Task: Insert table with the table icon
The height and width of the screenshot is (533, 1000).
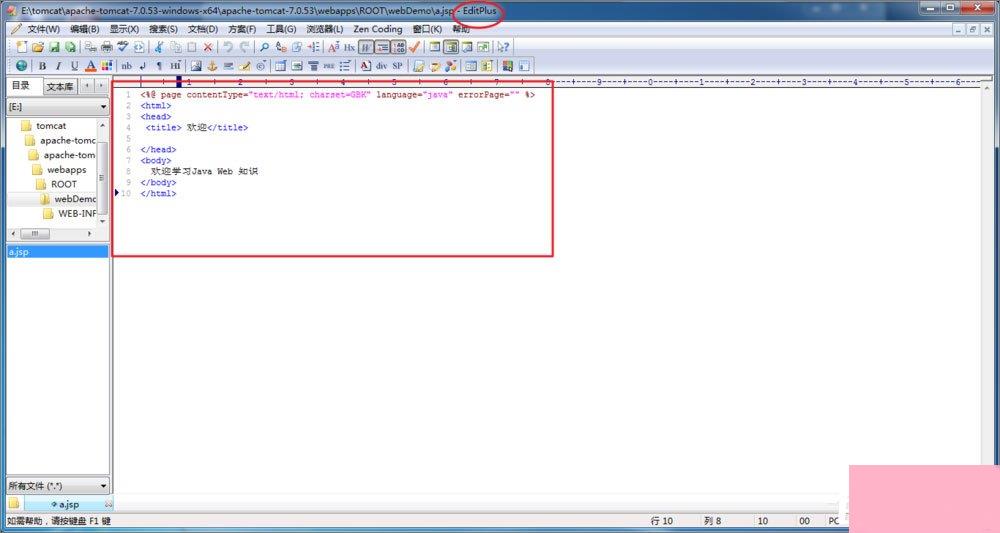Action: click(281, 66)
